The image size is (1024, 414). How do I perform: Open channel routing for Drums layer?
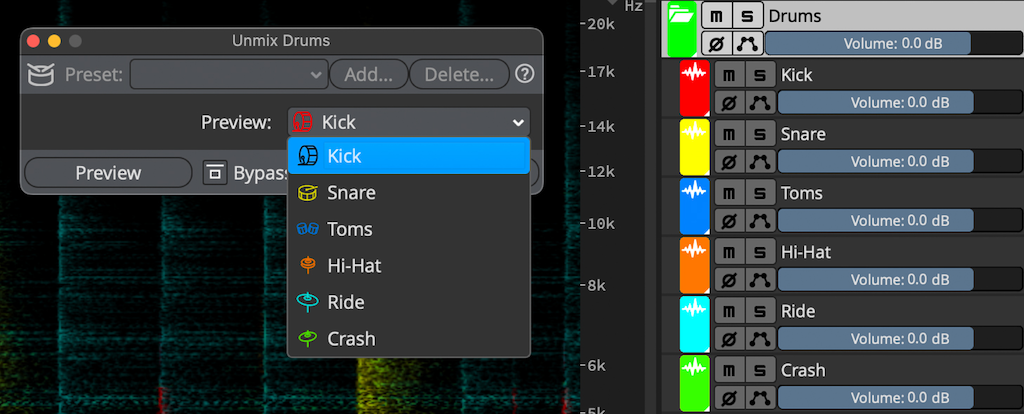coord(747,44)
